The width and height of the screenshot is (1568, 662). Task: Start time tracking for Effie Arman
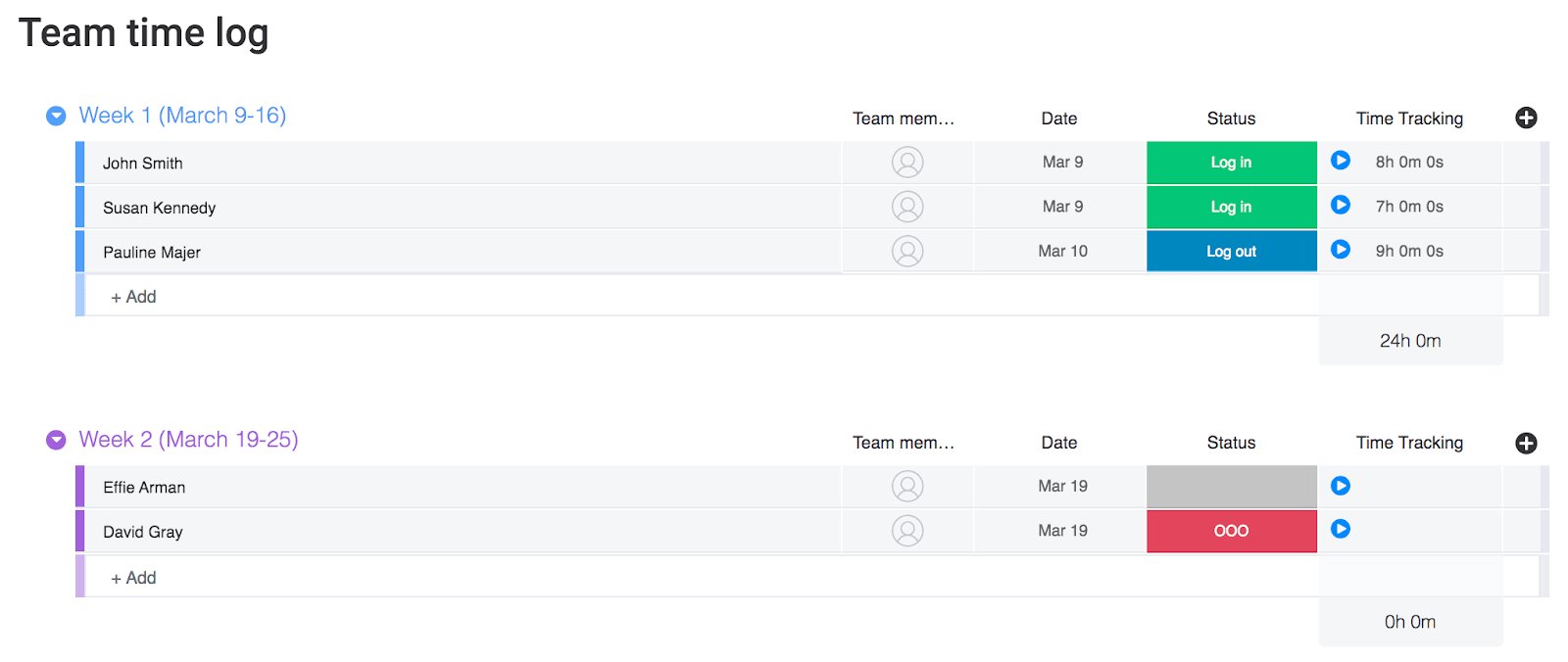coord(1341,486)
